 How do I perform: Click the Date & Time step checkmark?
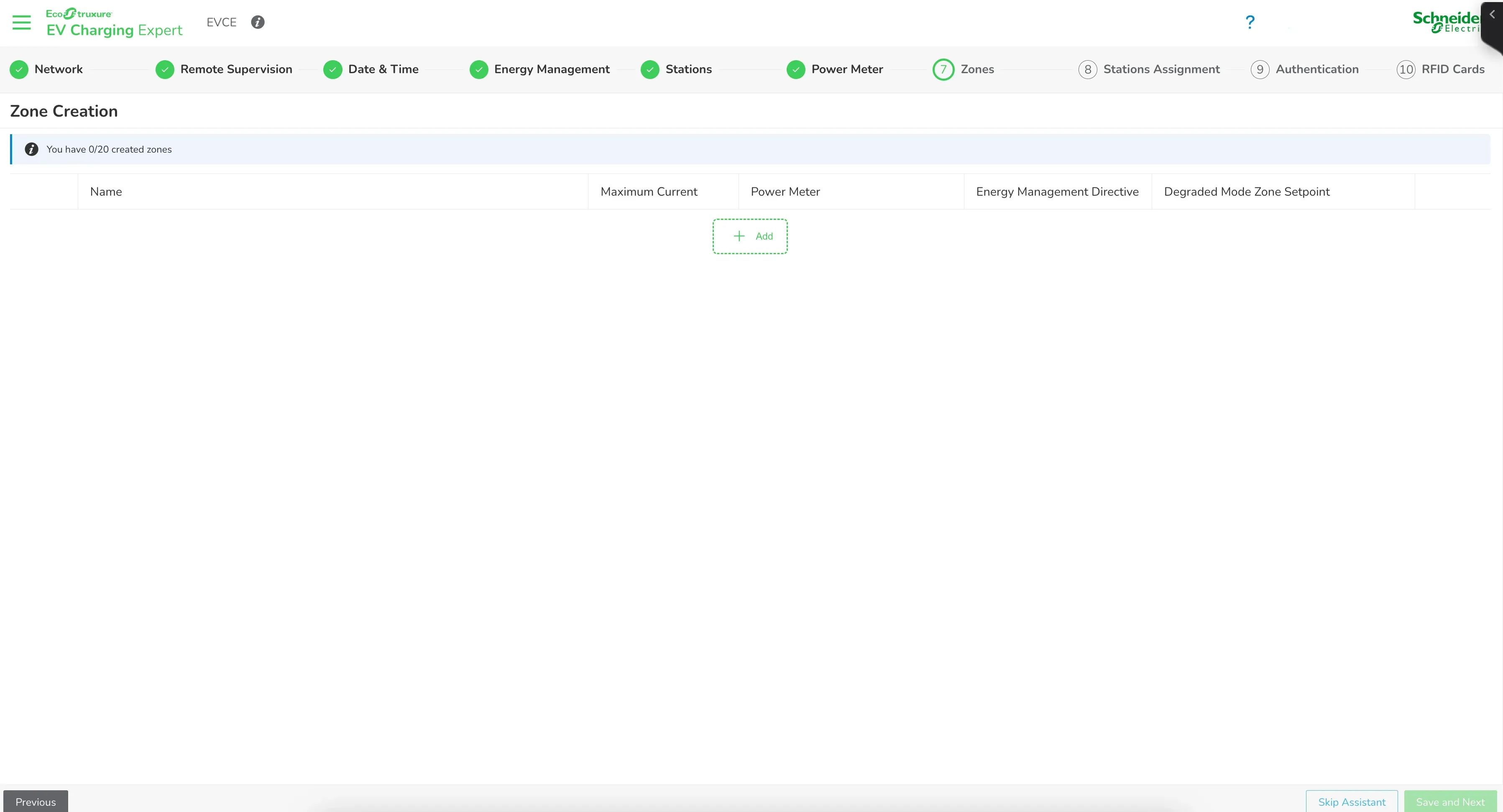332,69
